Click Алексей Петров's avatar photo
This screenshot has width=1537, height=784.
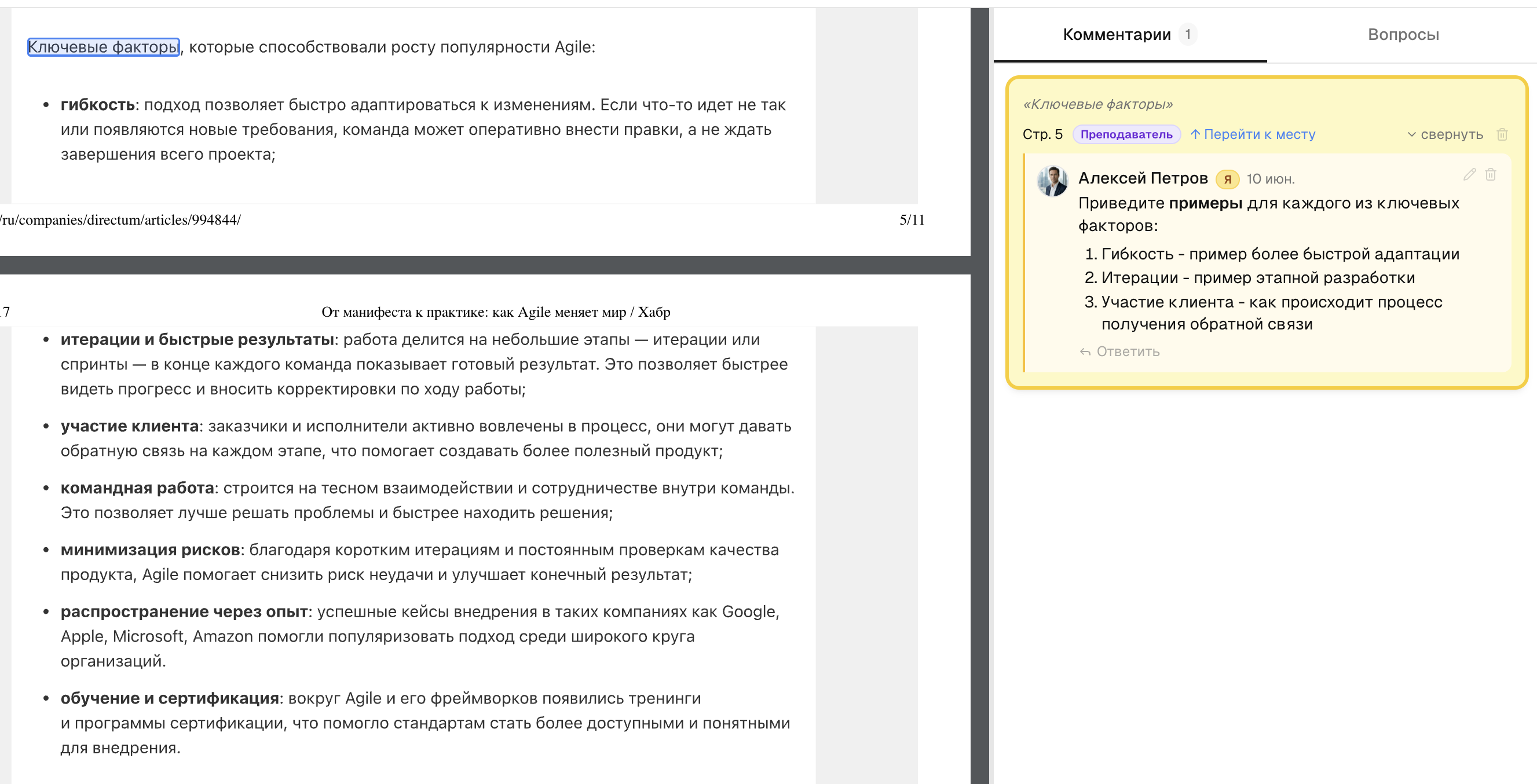click(x=1052, y=181)
